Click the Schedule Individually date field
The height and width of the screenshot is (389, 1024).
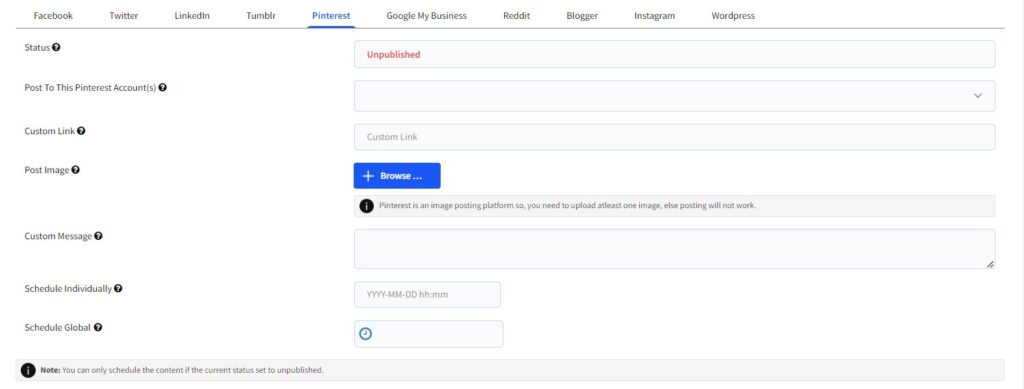coord(427,294)
